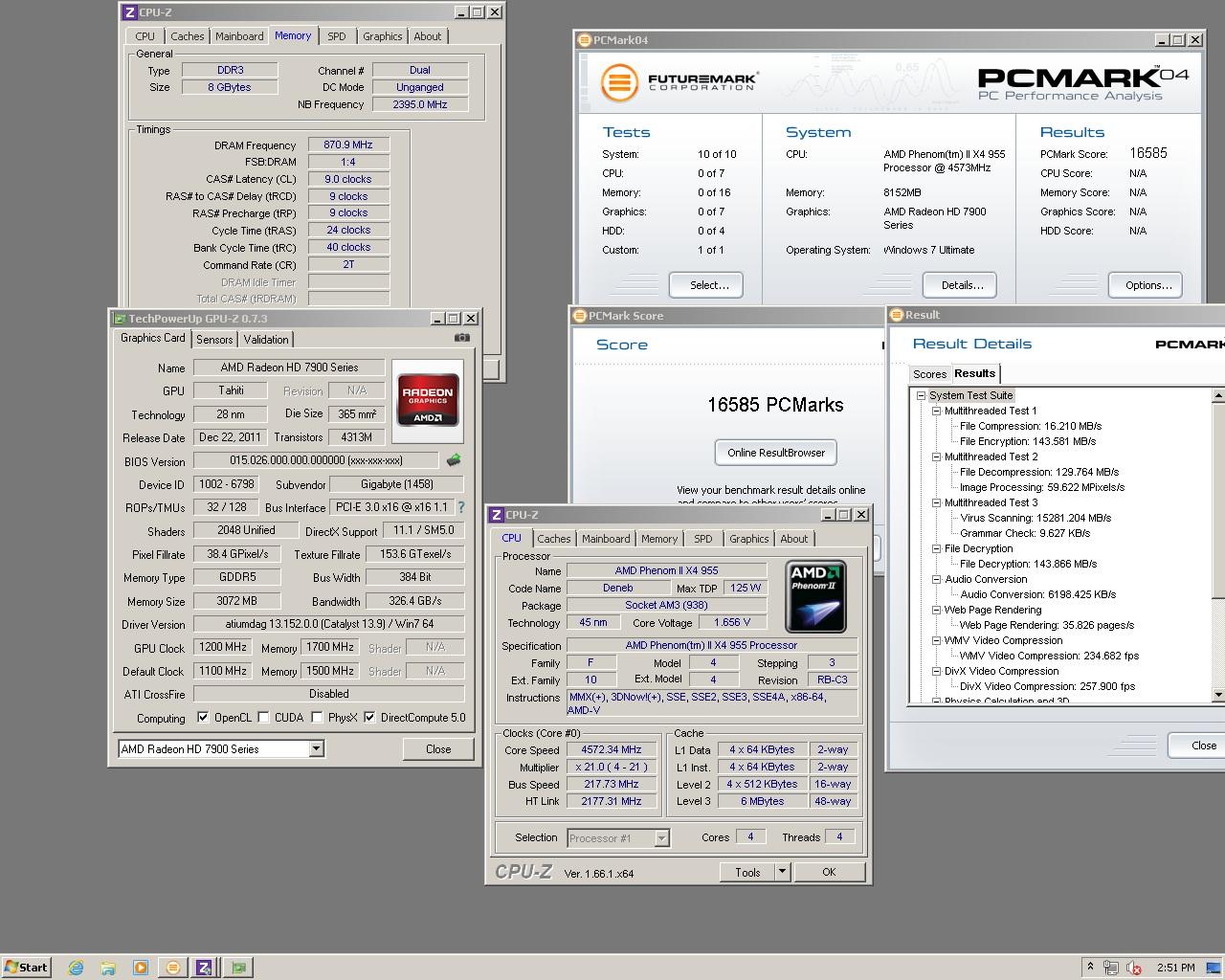Click the muted volume tray icon
The height and width of the screenshot is (980, 1225).
pos(1134,968)
